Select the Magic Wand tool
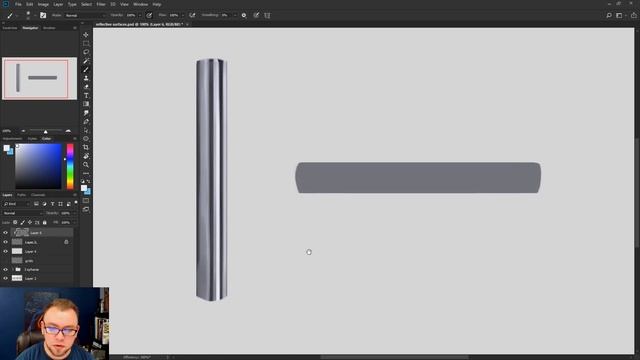The image size is (640, 360). 86,61
